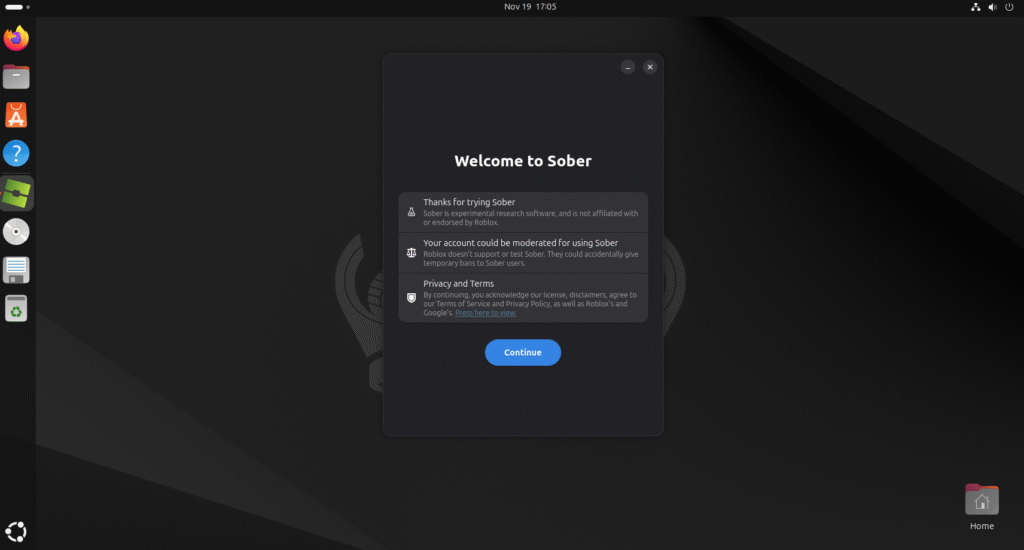
Task: Open the disc media icon in dock
Action: (16, 231)
